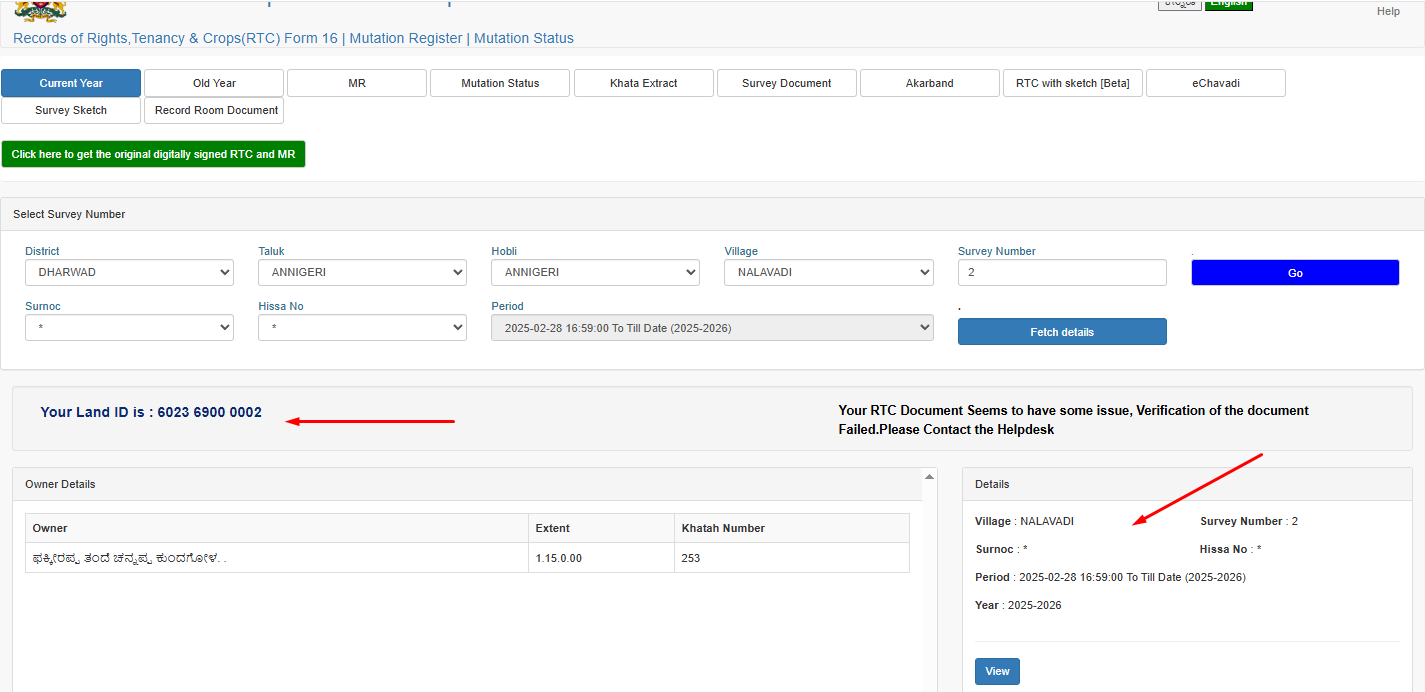Select the Village : NALAVADI detail text
The height and width of the screenshot is (692, 1425).
(x=1024, y=521)
